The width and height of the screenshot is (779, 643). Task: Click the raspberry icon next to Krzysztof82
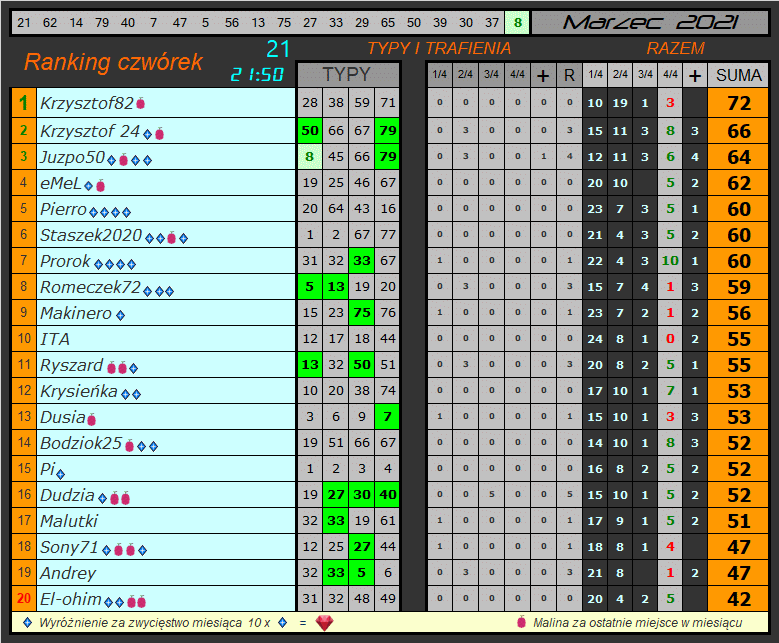141,103
